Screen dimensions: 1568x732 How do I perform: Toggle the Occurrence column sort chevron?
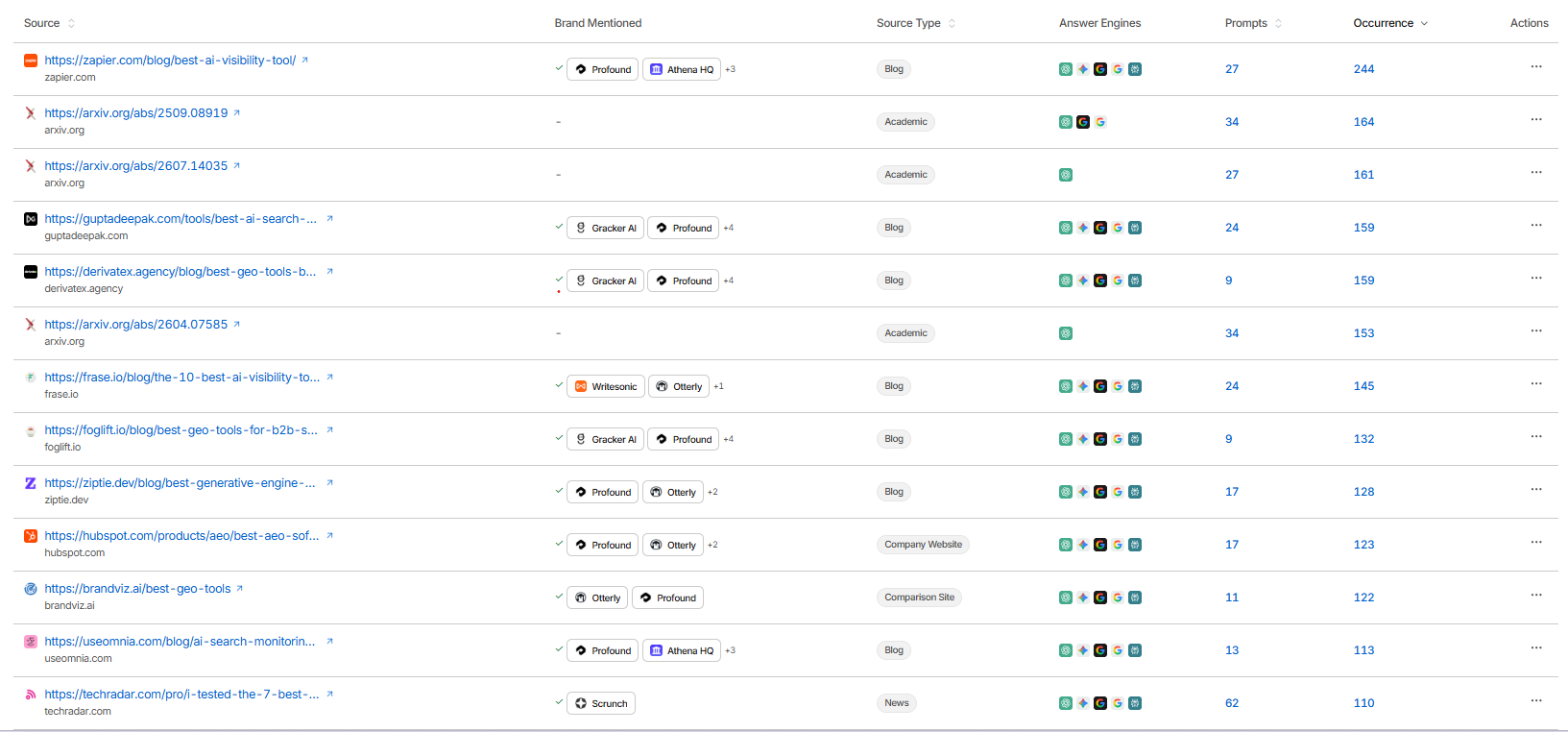[1424, 23]
